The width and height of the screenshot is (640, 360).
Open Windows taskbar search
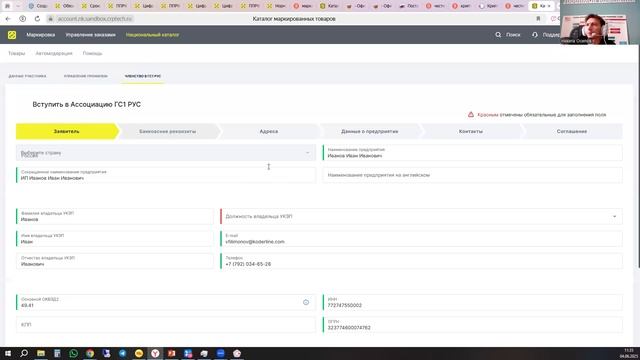coord(24,353)
